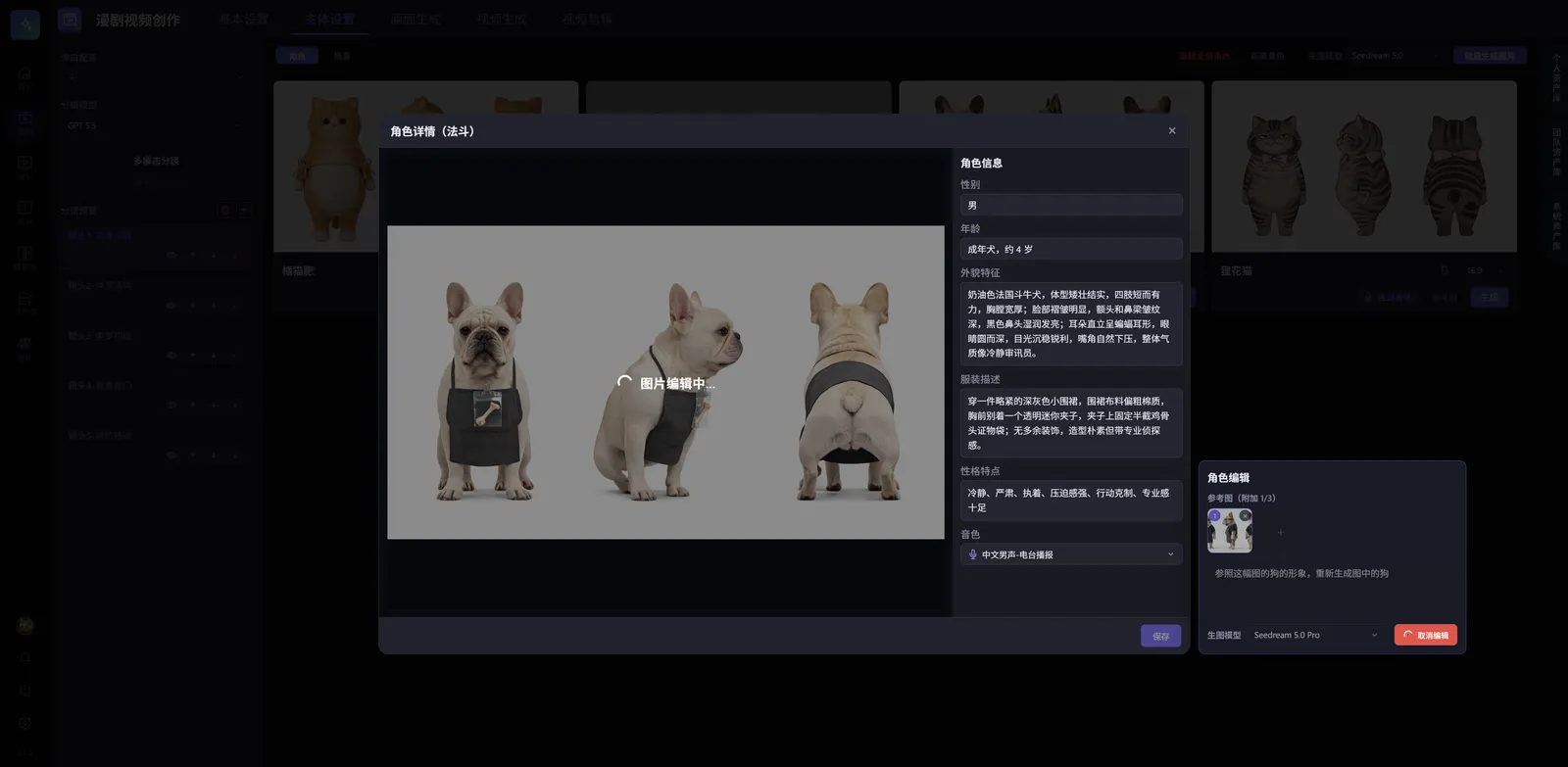Add a new shot with 分镜提要 plus
The width and height of the screenshot is (1568, 767).
click(x=244, y=210)
